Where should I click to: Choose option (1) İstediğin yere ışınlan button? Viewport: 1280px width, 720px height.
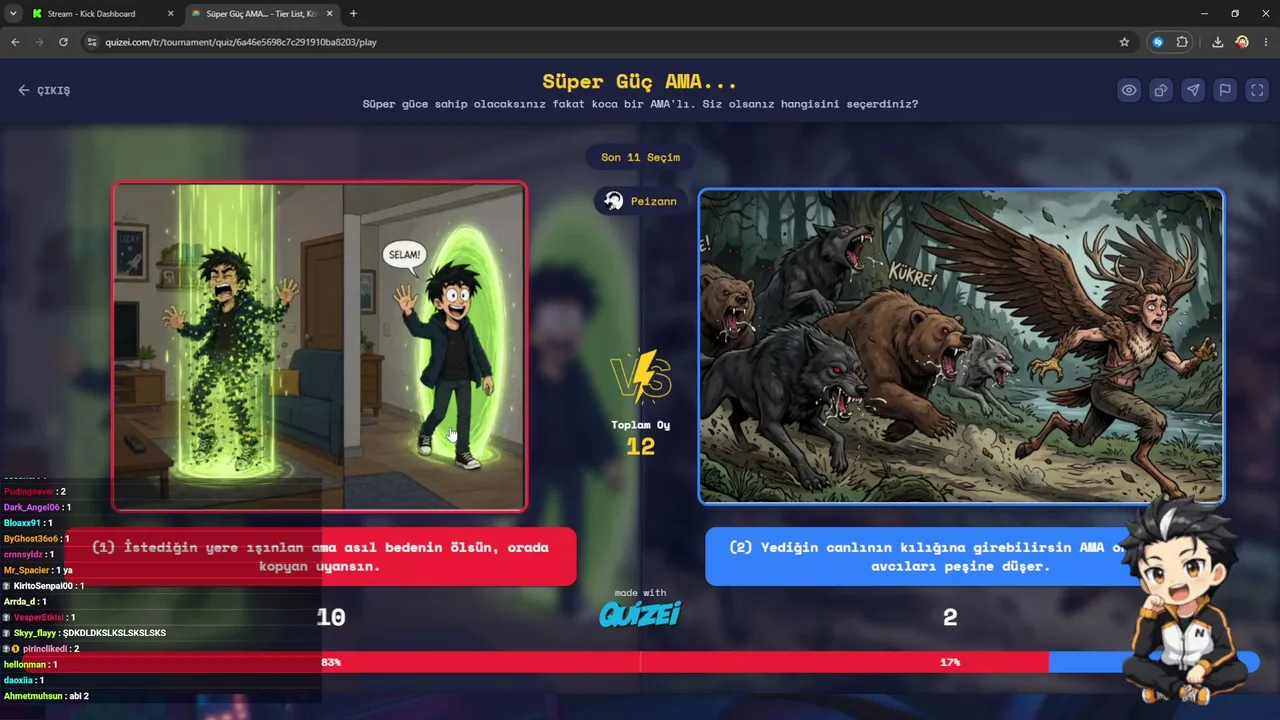320,556
